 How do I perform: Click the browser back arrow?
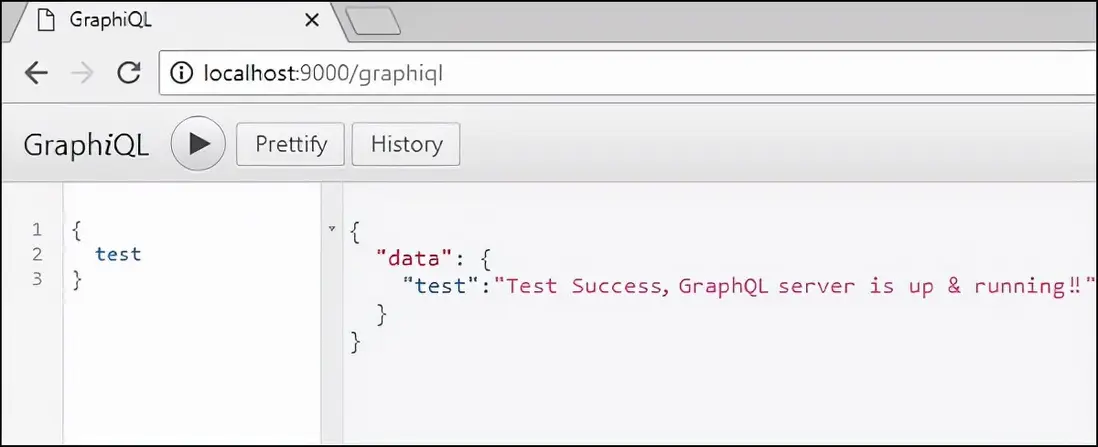(36, 73)
